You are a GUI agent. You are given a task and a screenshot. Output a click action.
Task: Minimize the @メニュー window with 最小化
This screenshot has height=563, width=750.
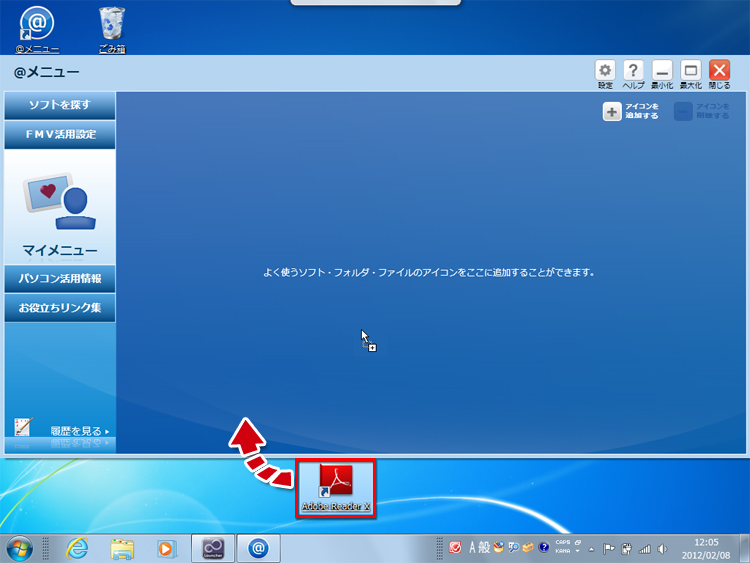point(662,71)
